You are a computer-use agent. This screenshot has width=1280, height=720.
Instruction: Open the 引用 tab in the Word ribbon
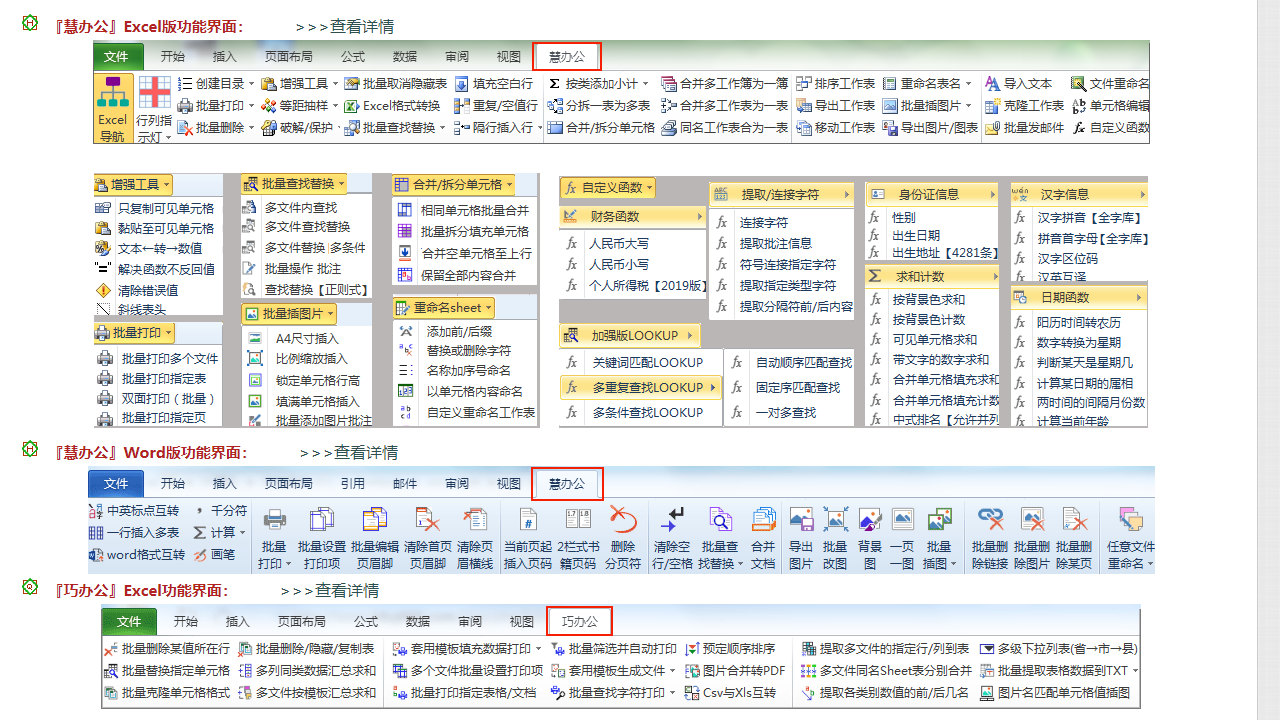tap(352, 483)
